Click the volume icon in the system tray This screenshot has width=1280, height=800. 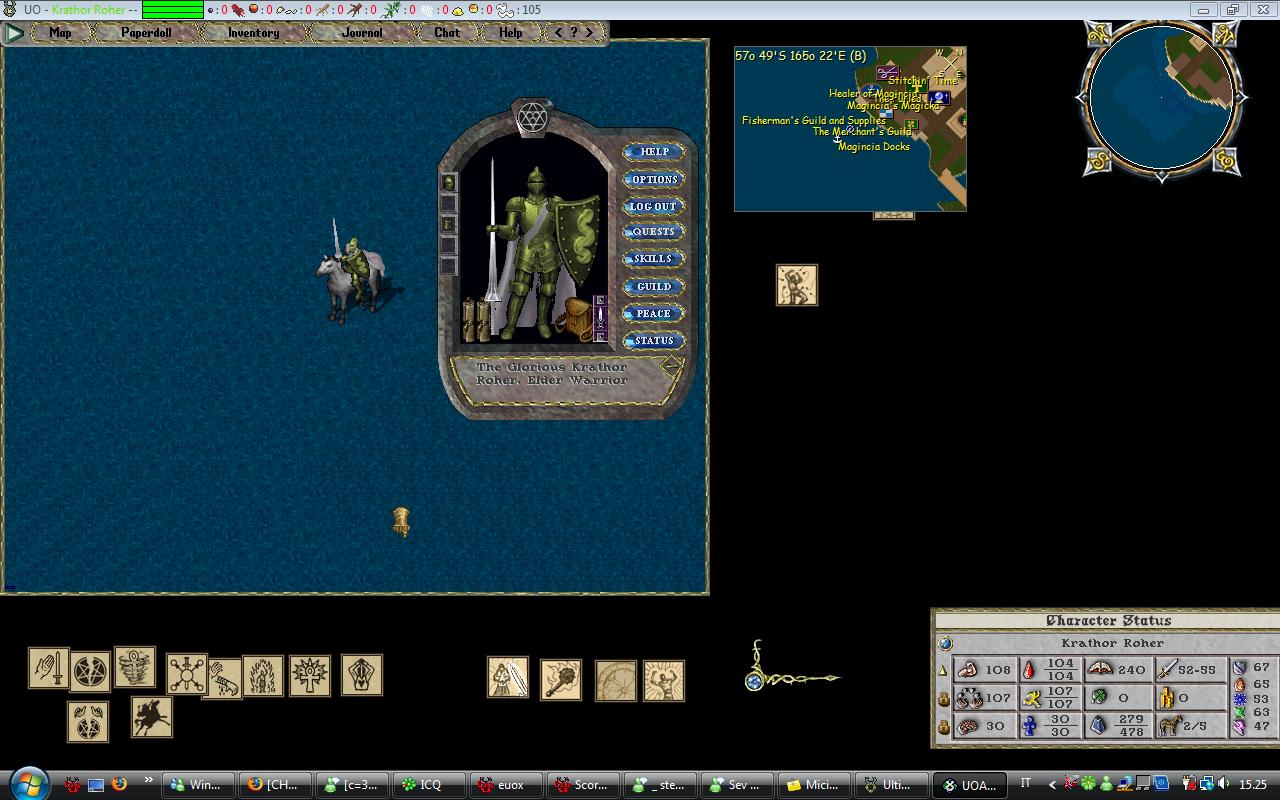click(x=1224, y=784)
